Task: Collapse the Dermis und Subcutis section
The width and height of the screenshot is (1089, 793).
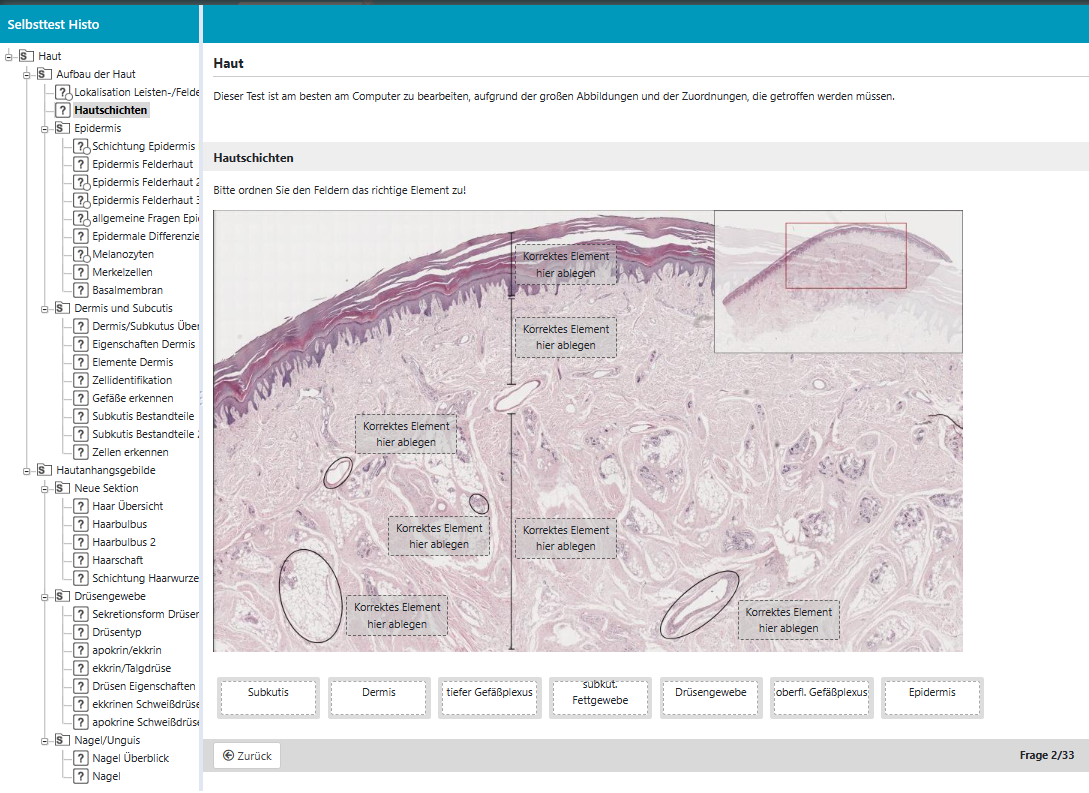Action: coord(45,308)
